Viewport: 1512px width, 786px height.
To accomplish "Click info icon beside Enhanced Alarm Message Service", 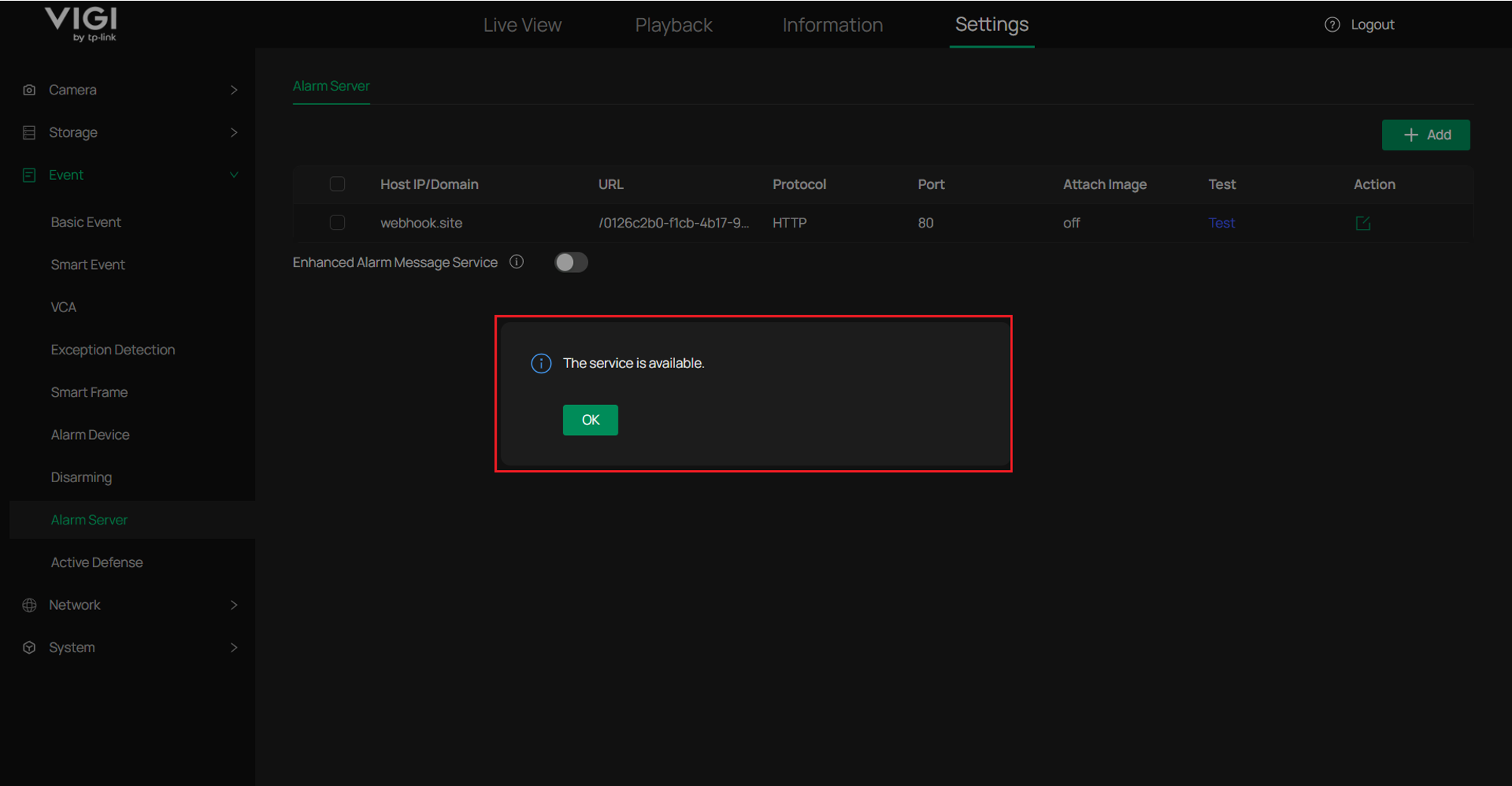I will [x=516, y=261].
